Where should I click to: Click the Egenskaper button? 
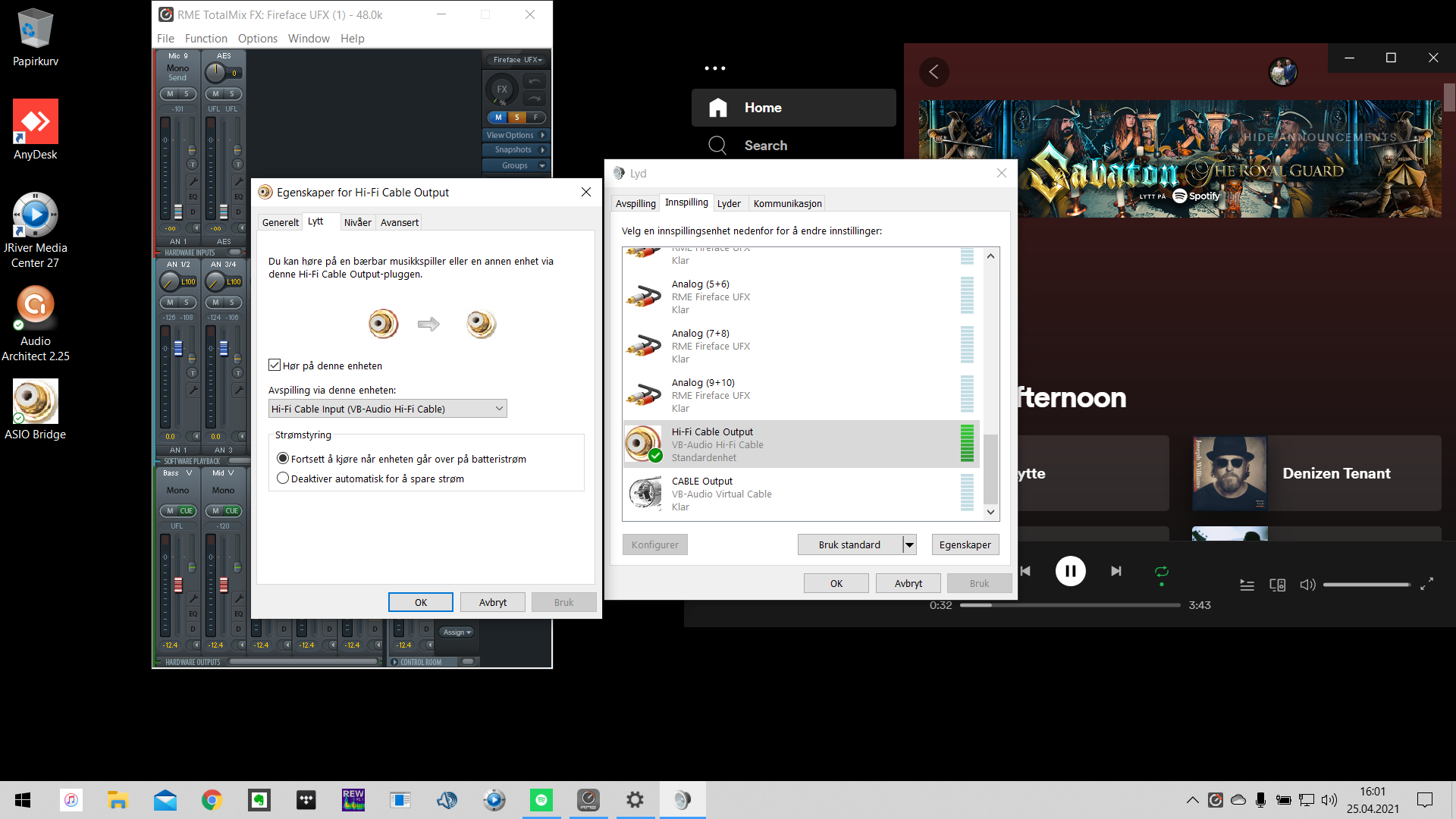[x=965, y=544]
